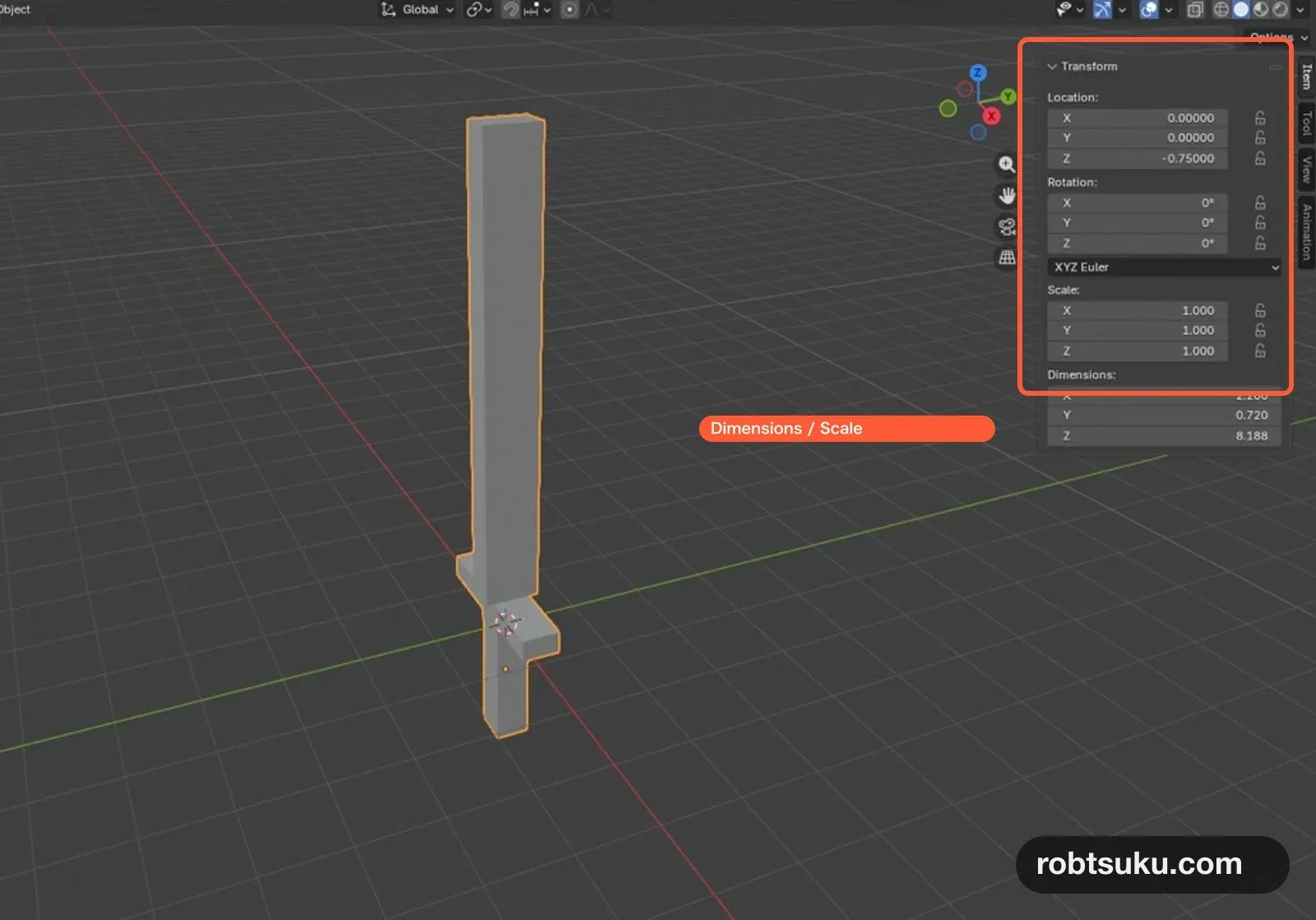
Task: Switch to the Animation sidebar tab
Action: (x=1306, y=232)
